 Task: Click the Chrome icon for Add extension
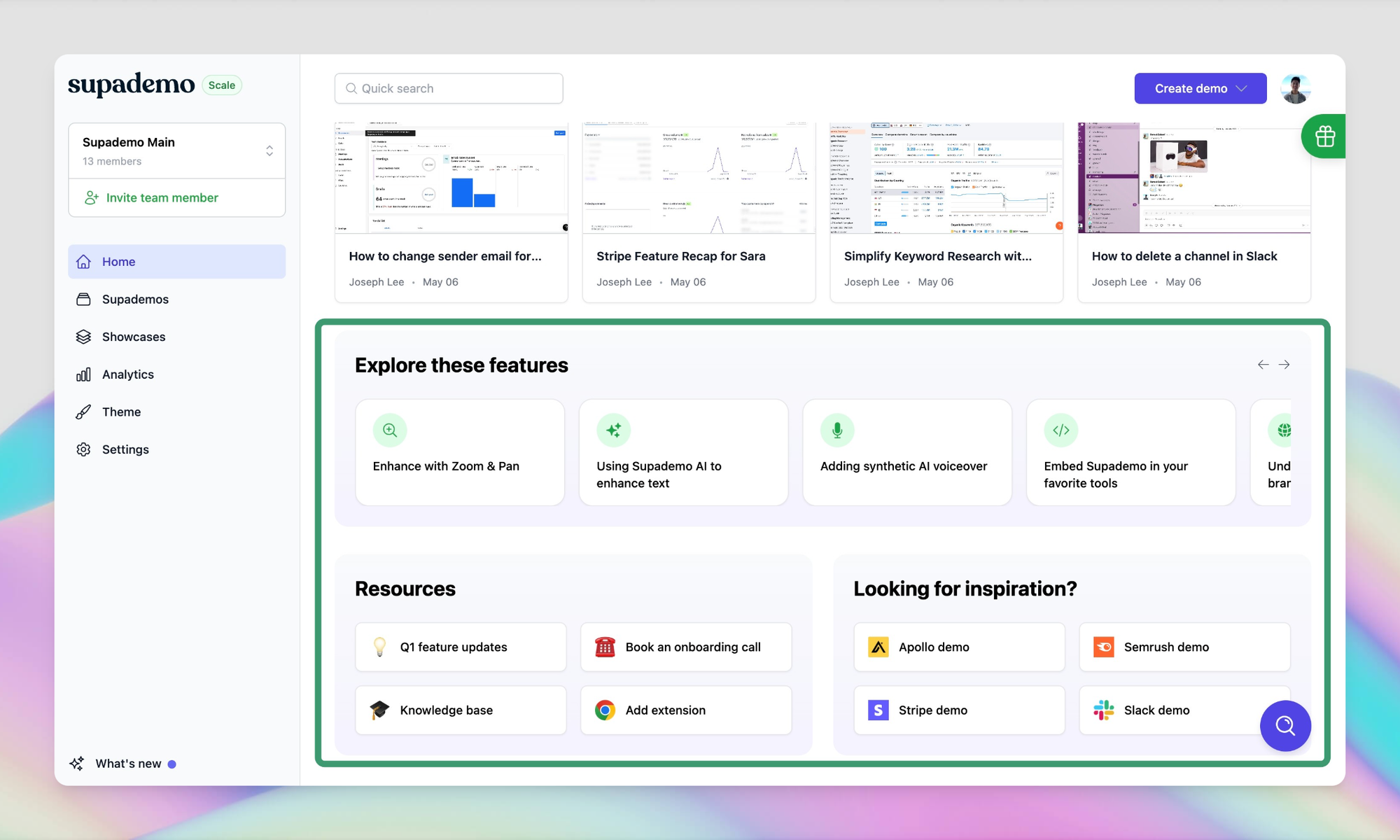(x=605, y=710)
